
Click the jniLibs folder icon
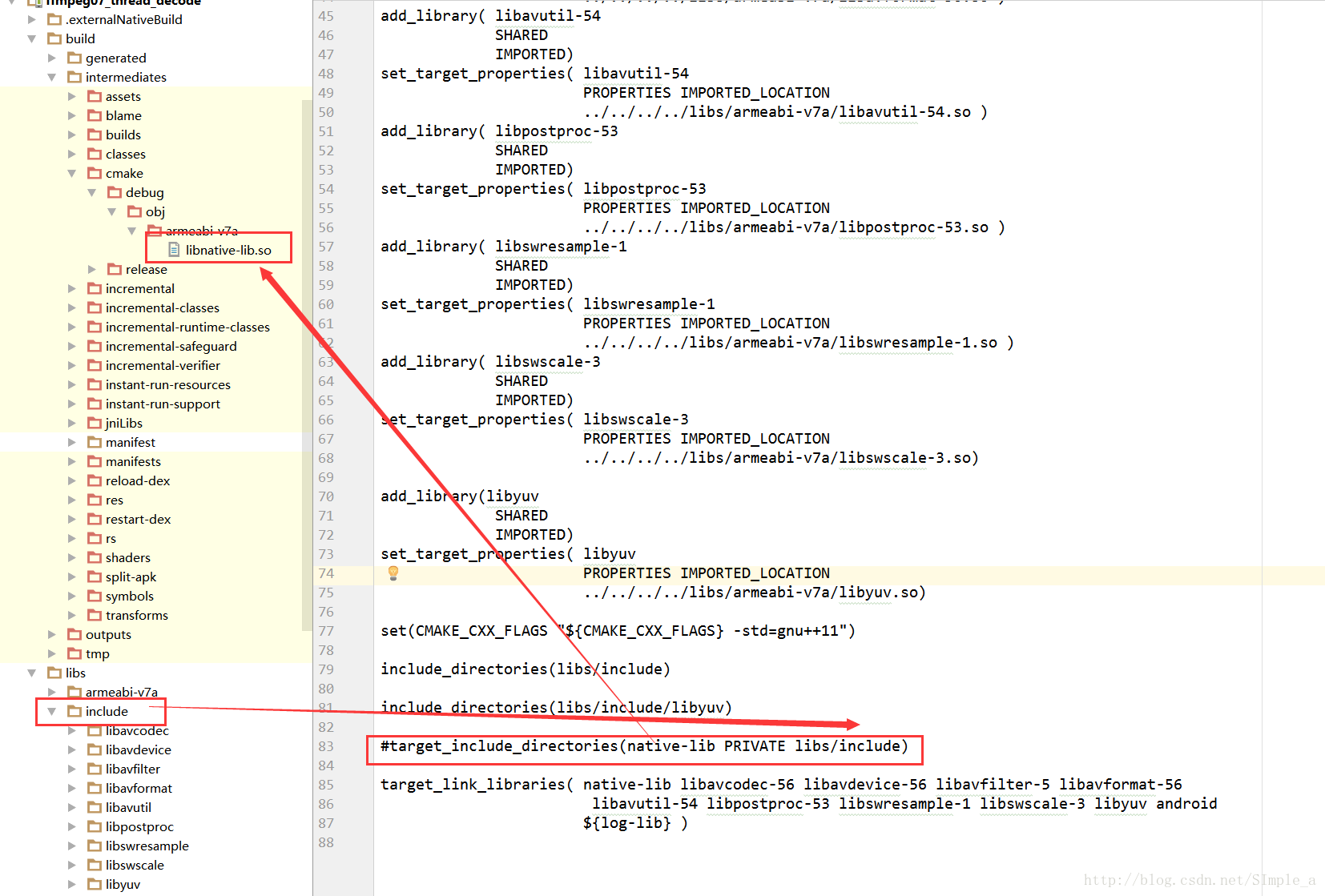[x=95, y=423]
